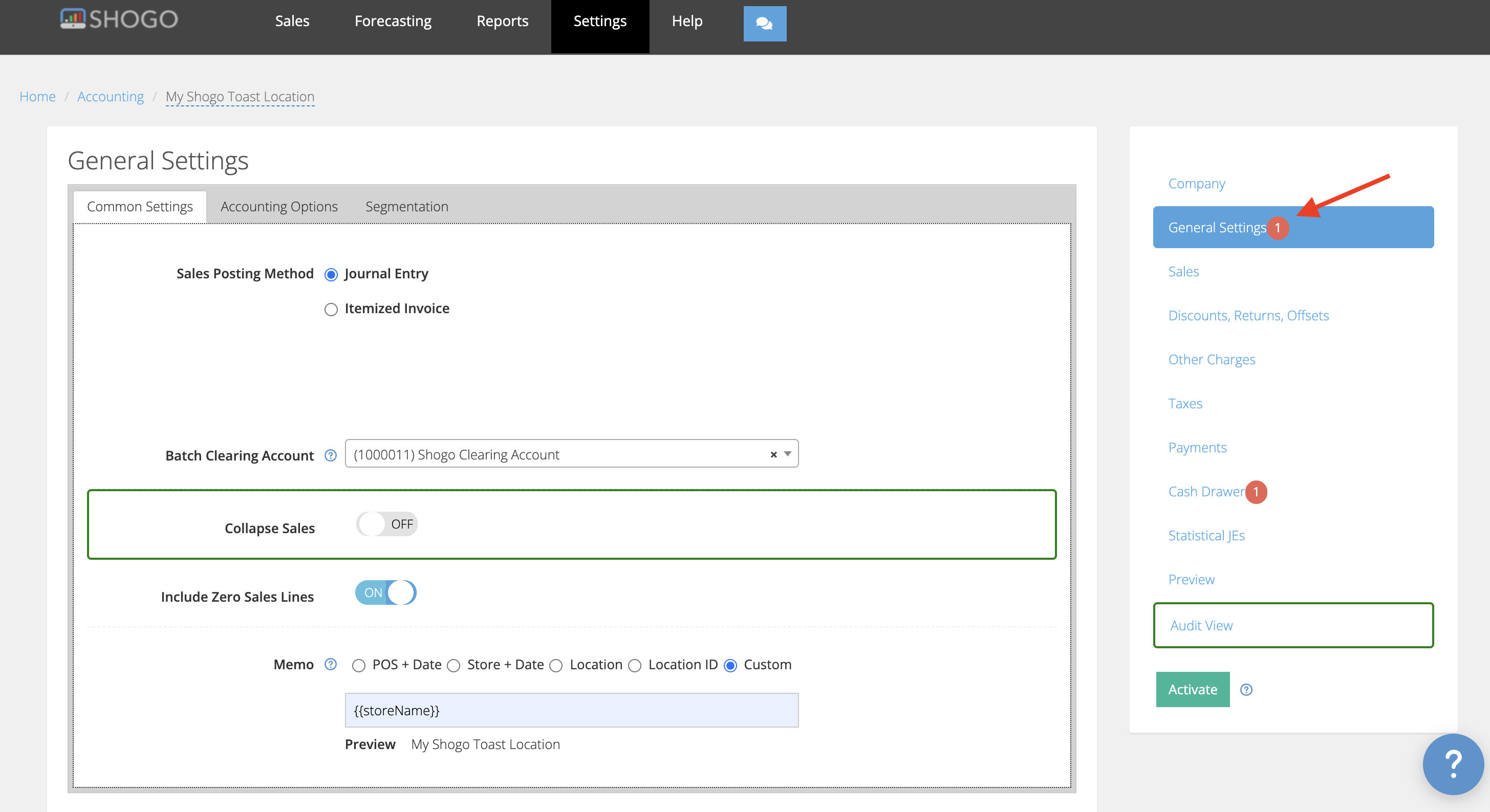The width and height of the screenshot is (1490, 812).
Task: Click the Activate button
Action: pos(1192,689)
